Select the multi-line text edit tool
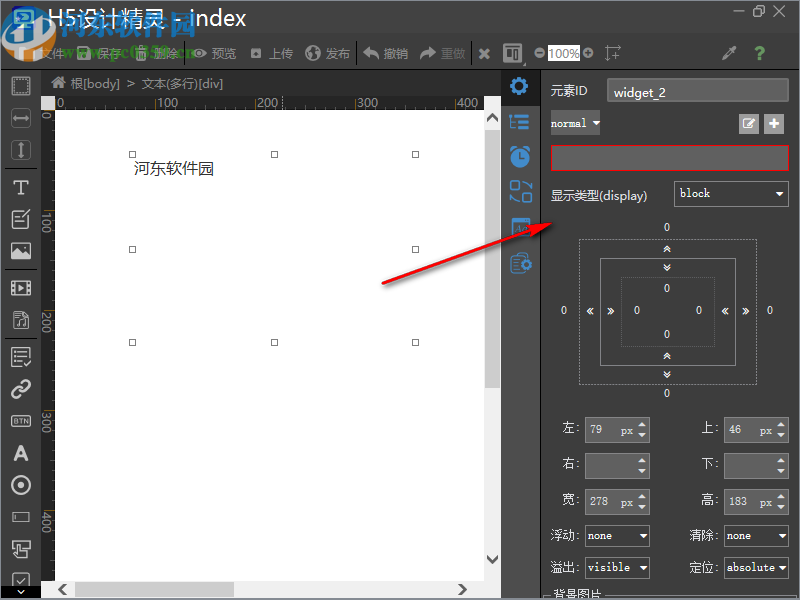This screenshot has width=800, height=600. pos(21,219)
